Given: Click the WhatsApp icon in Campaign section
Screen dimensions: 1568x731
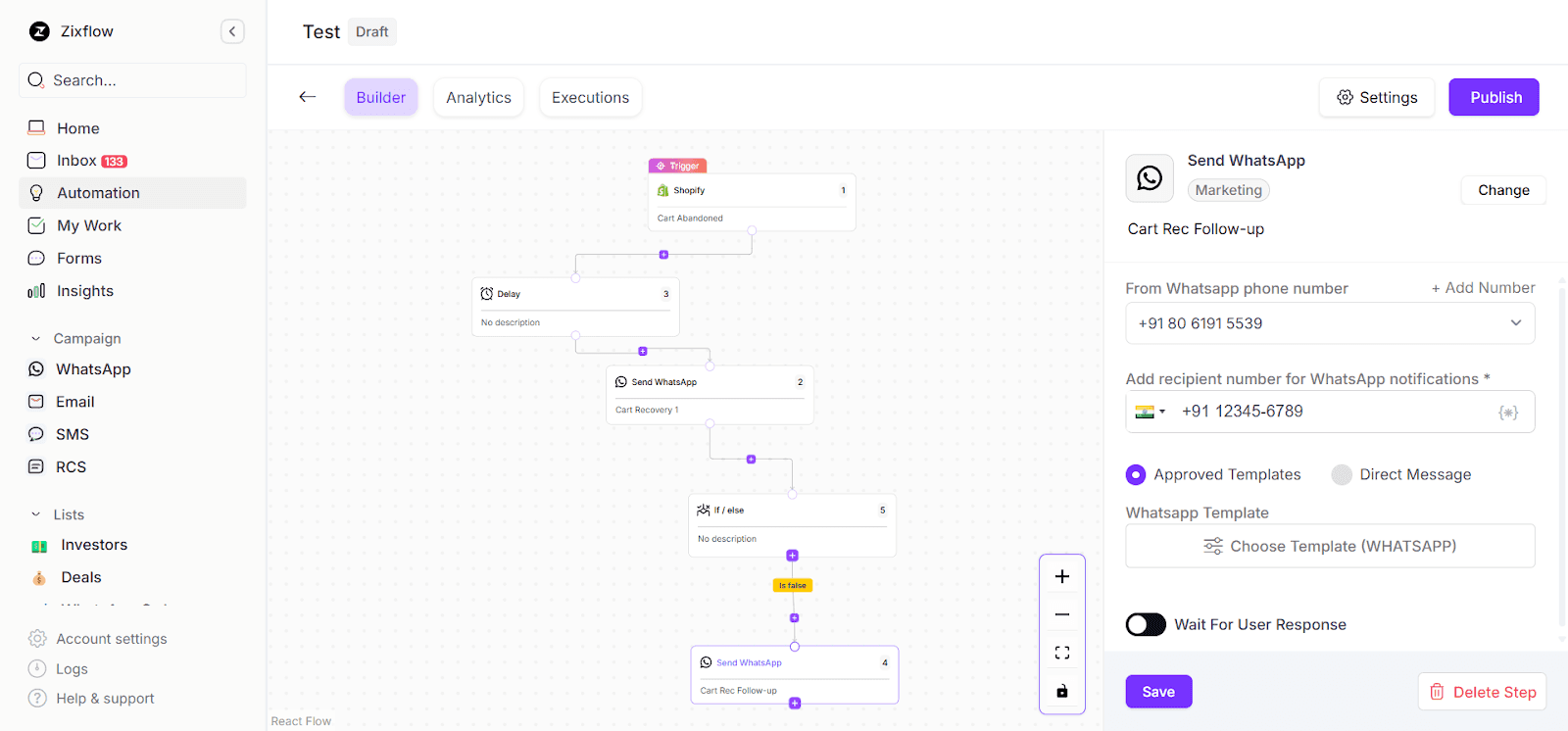Looking at the screenshot, I should pos(36,369).
